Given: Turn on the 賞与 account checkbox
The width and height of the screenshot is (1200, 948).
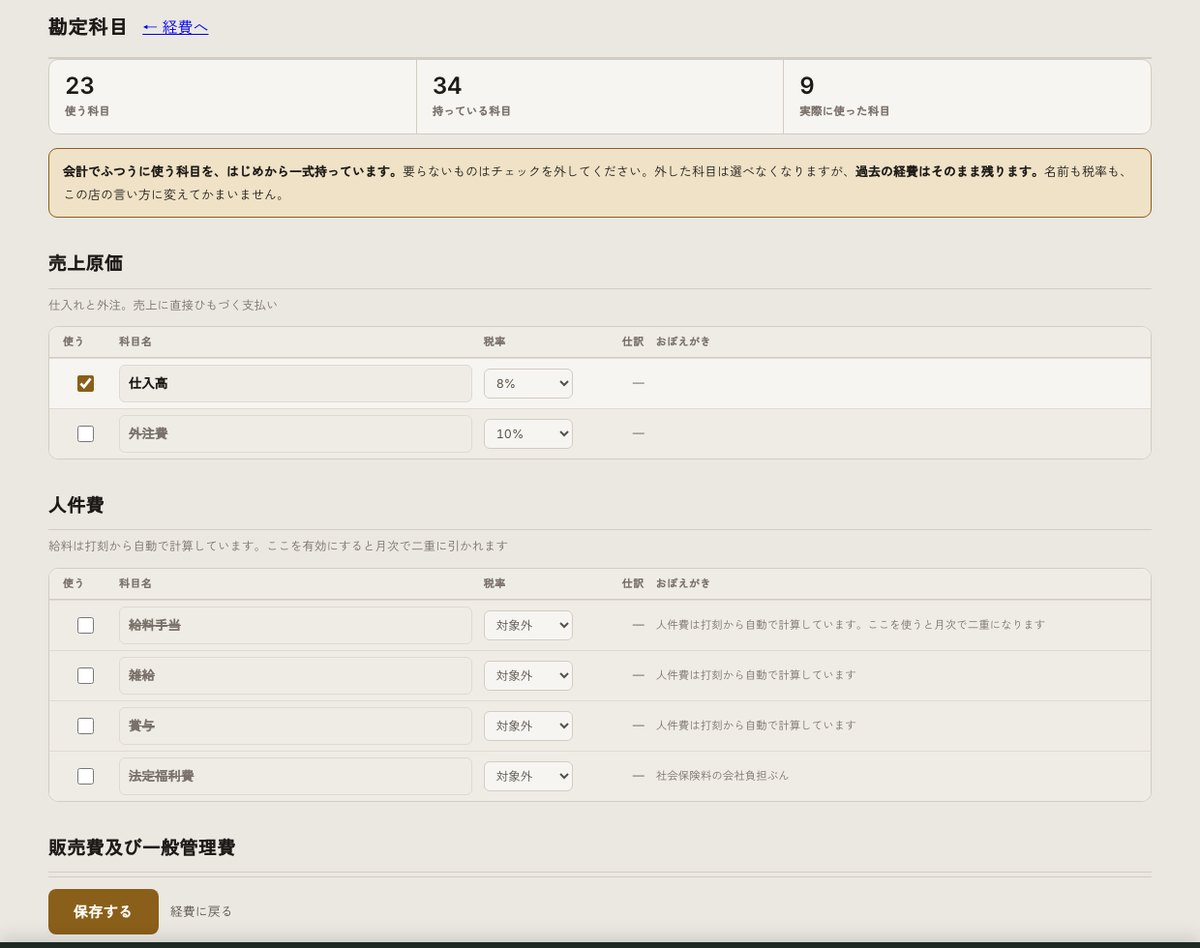Looking at the screenshot, I should (86, 726).
